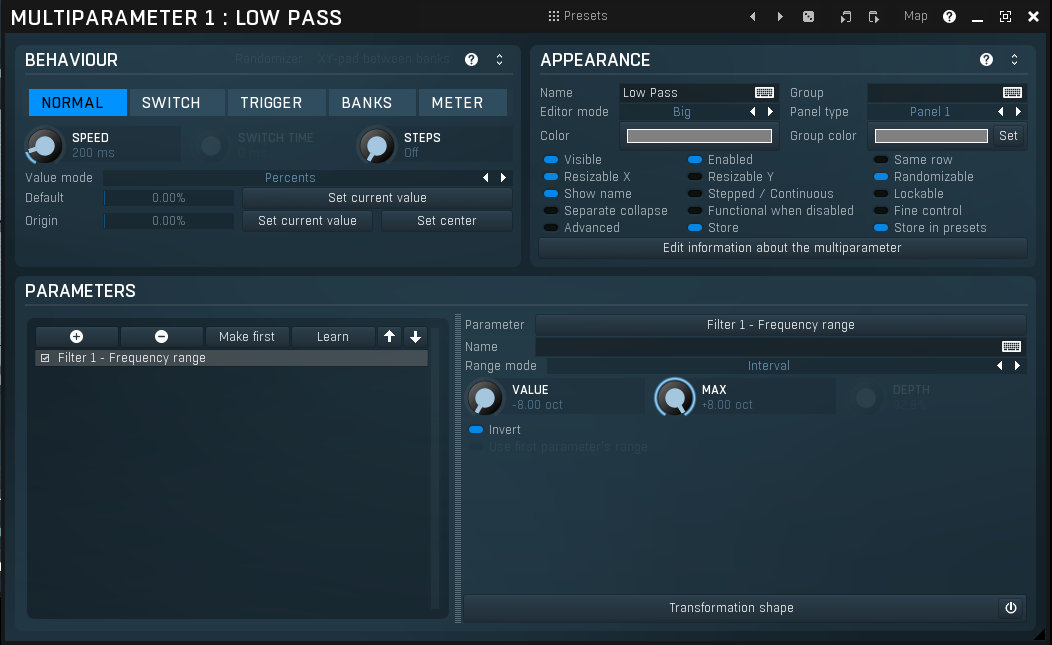Go to the previous preset arrow
This screenshot has width=1052, height=645.
click(753, 17)
